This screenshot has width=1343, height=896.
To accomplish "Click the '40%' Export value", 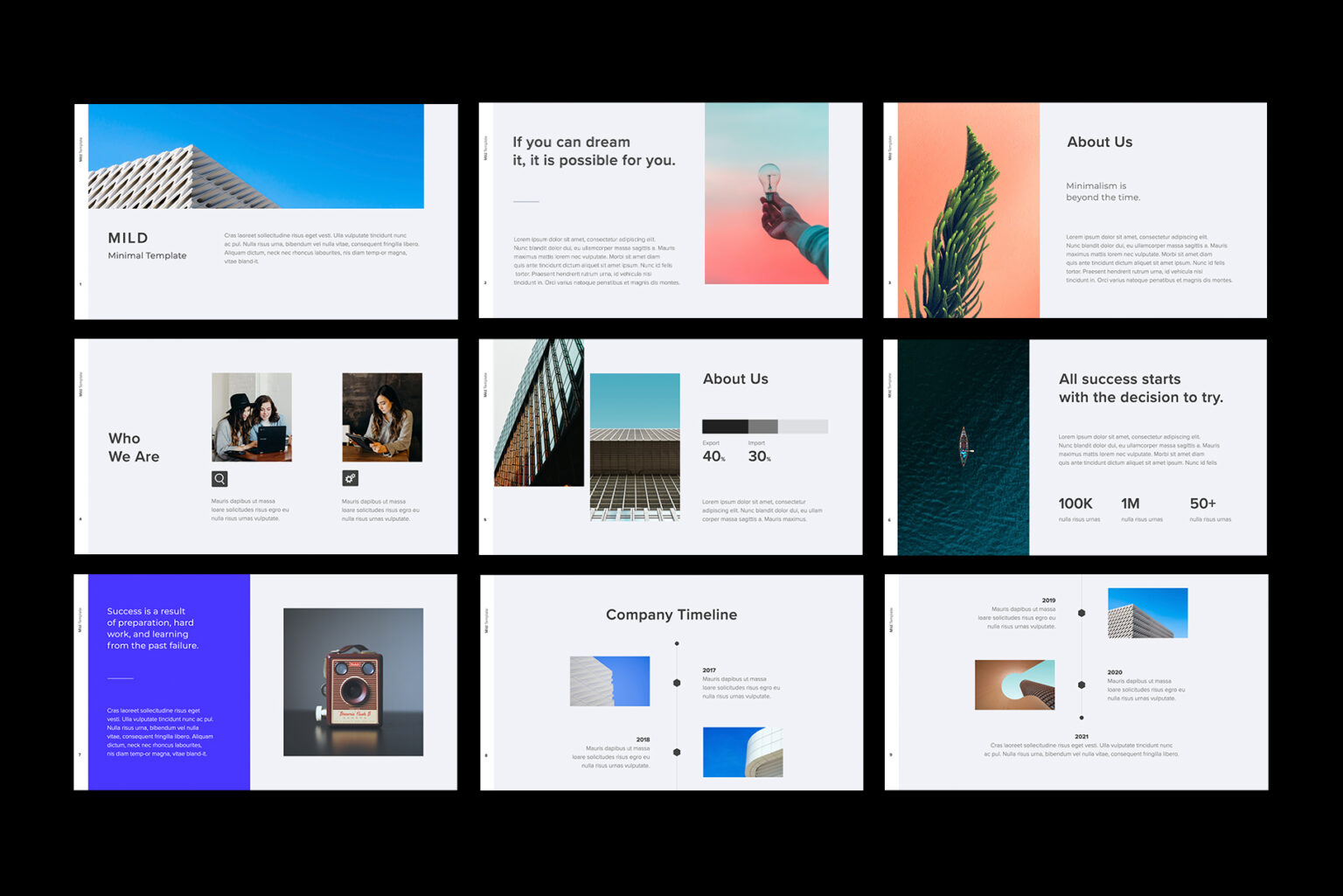I will click(x=713, y=456).
